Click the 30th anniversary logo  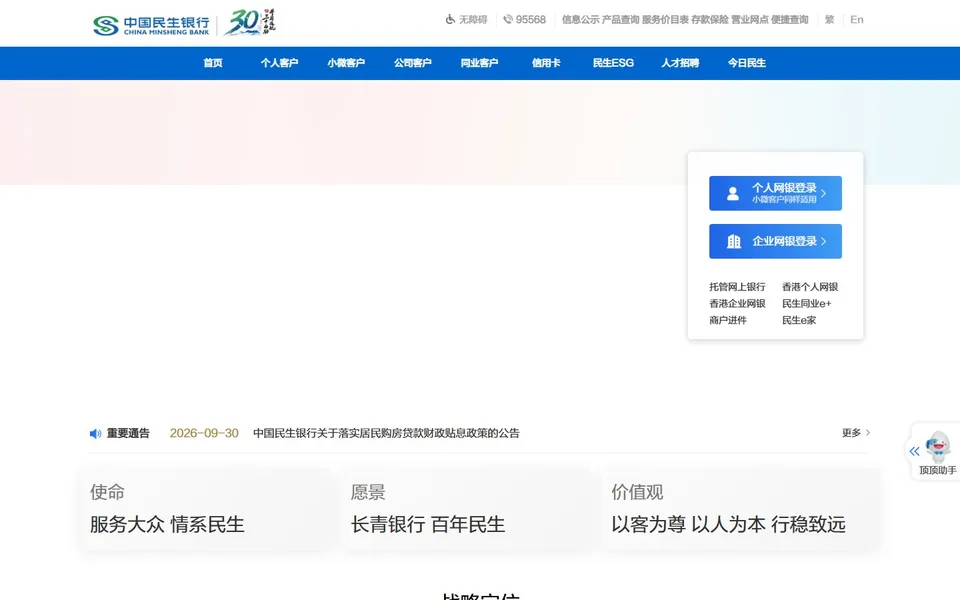250,23
